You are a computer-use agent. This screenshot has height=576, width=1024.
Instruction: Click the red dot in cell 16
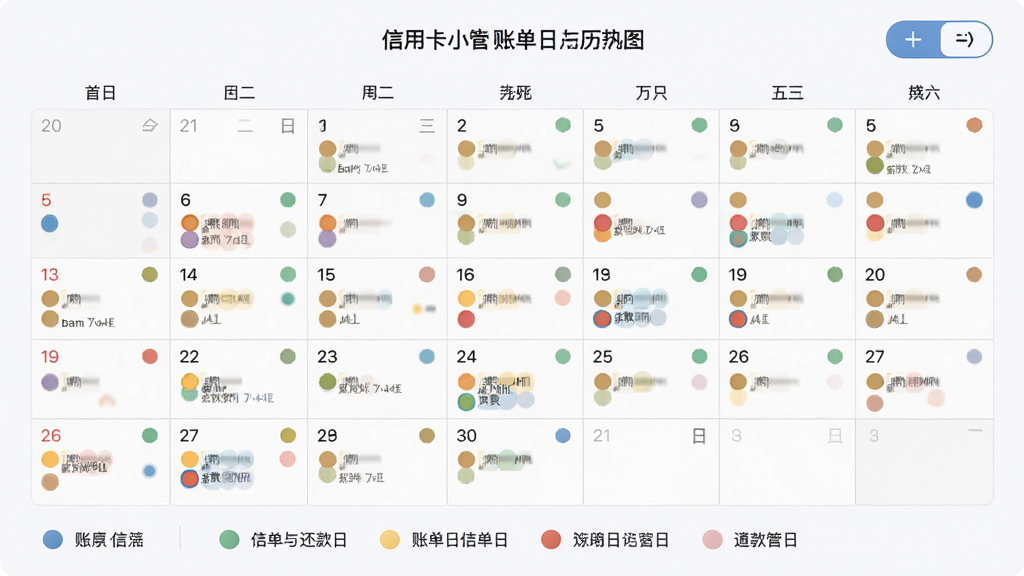click(466, 319)
